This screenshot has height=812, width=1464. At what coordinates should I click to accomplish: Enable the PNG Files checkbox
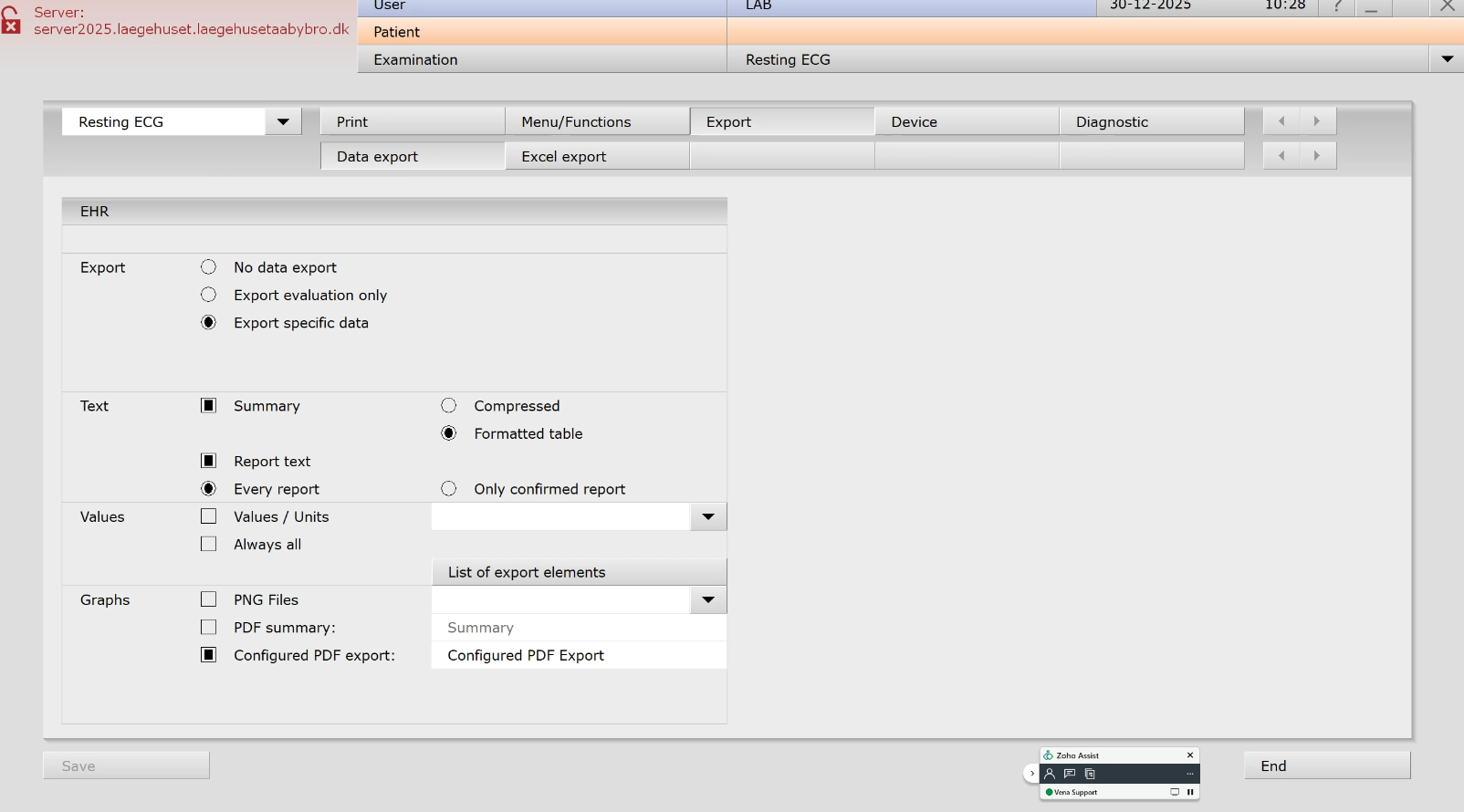click(x=209, y=599)
